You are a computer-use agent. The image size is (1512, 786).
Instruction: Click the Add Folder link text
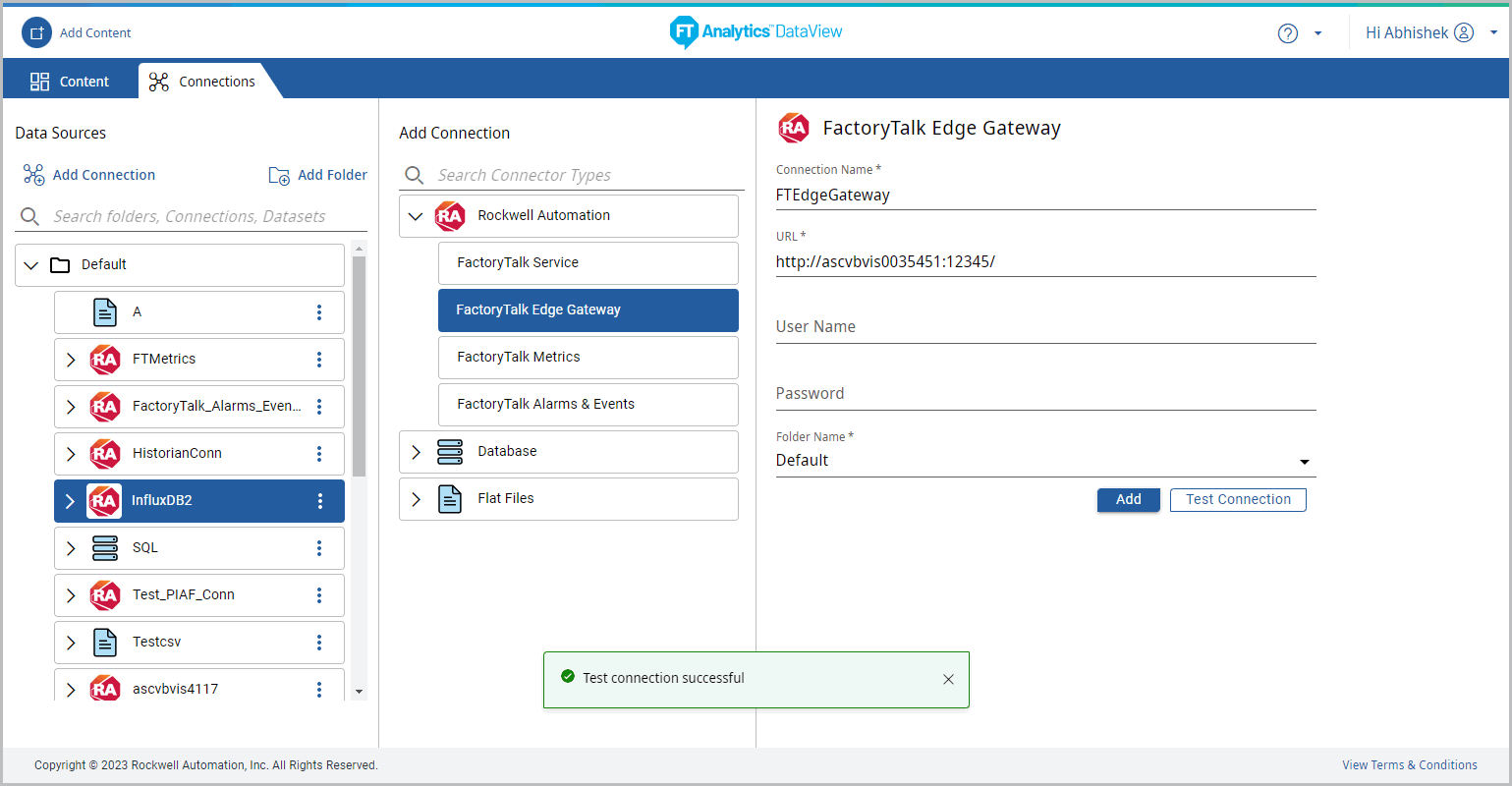(x=333, y=175)
